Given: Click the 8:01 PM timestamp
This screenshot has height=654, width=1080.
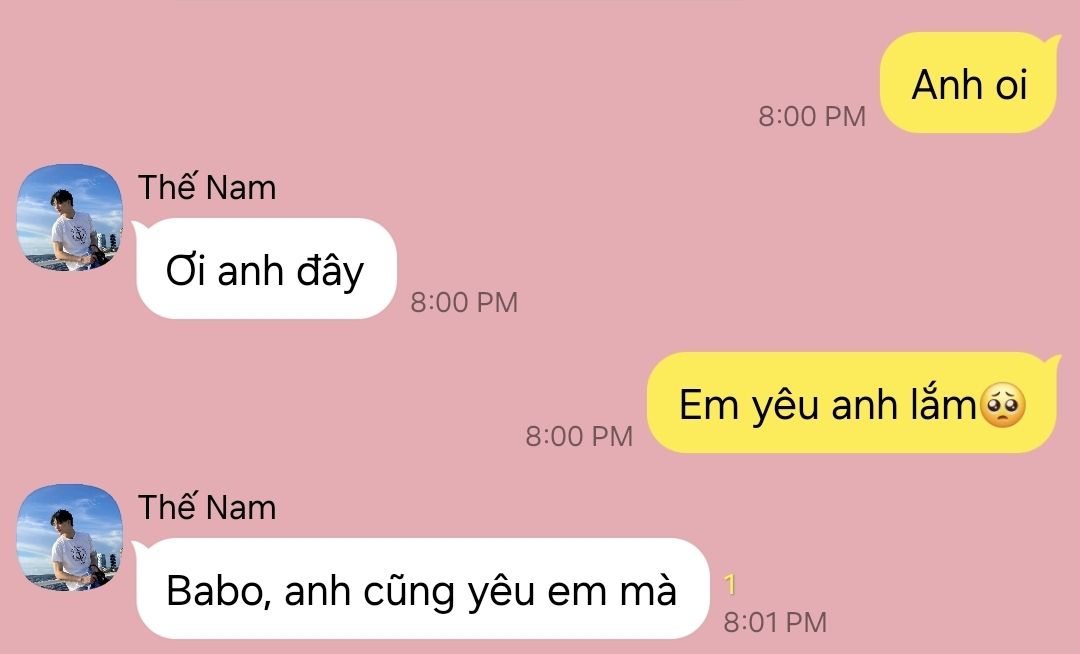Looking at the screenshot, I should pos(775,622).
